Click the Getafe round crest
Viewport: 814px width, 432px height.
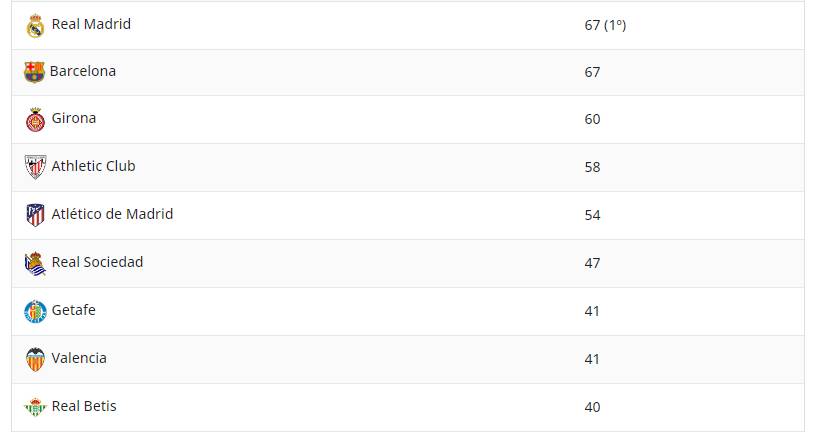coord(35,312)
